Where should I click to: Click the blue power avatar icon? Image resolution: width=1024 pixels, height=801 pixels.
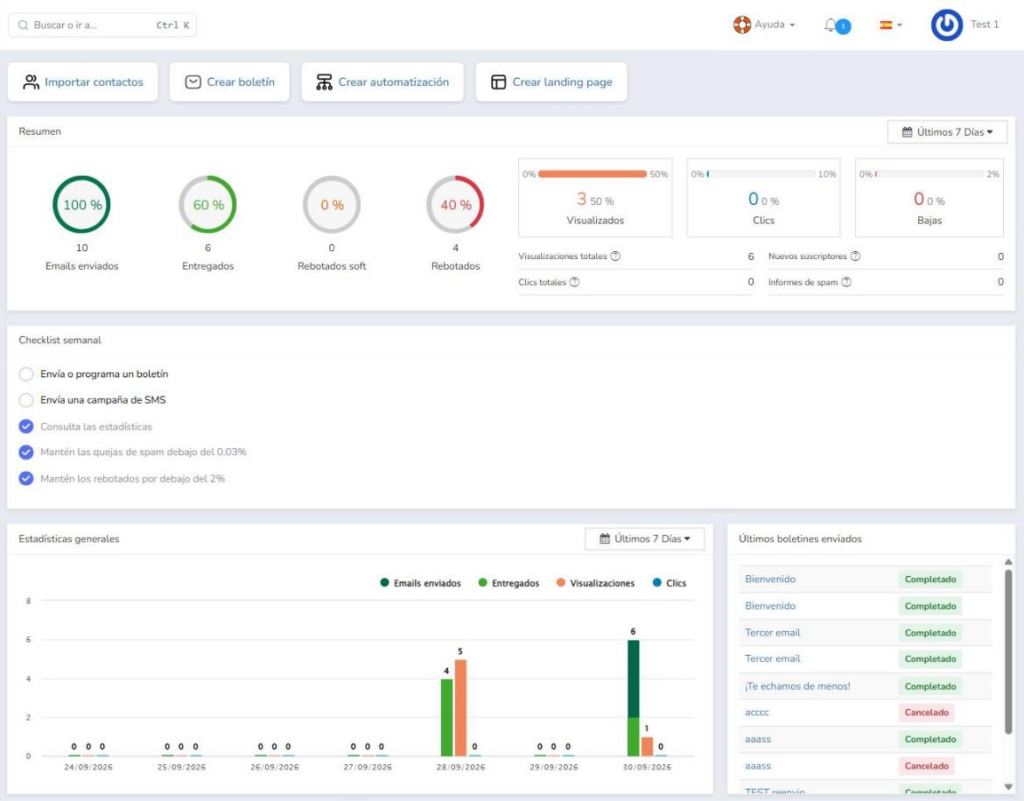(946, 25)
